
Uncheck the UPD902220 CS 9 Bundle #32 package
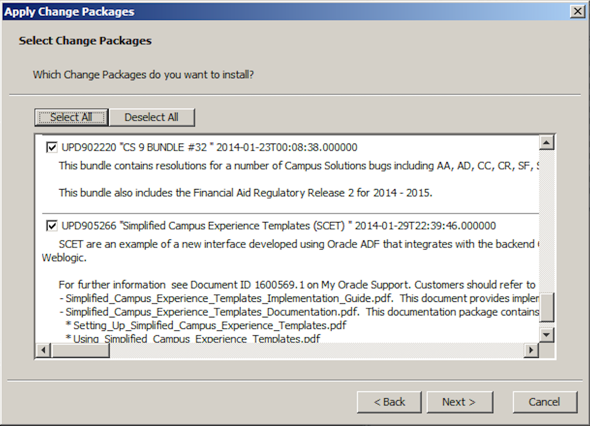tap(52, 147)
